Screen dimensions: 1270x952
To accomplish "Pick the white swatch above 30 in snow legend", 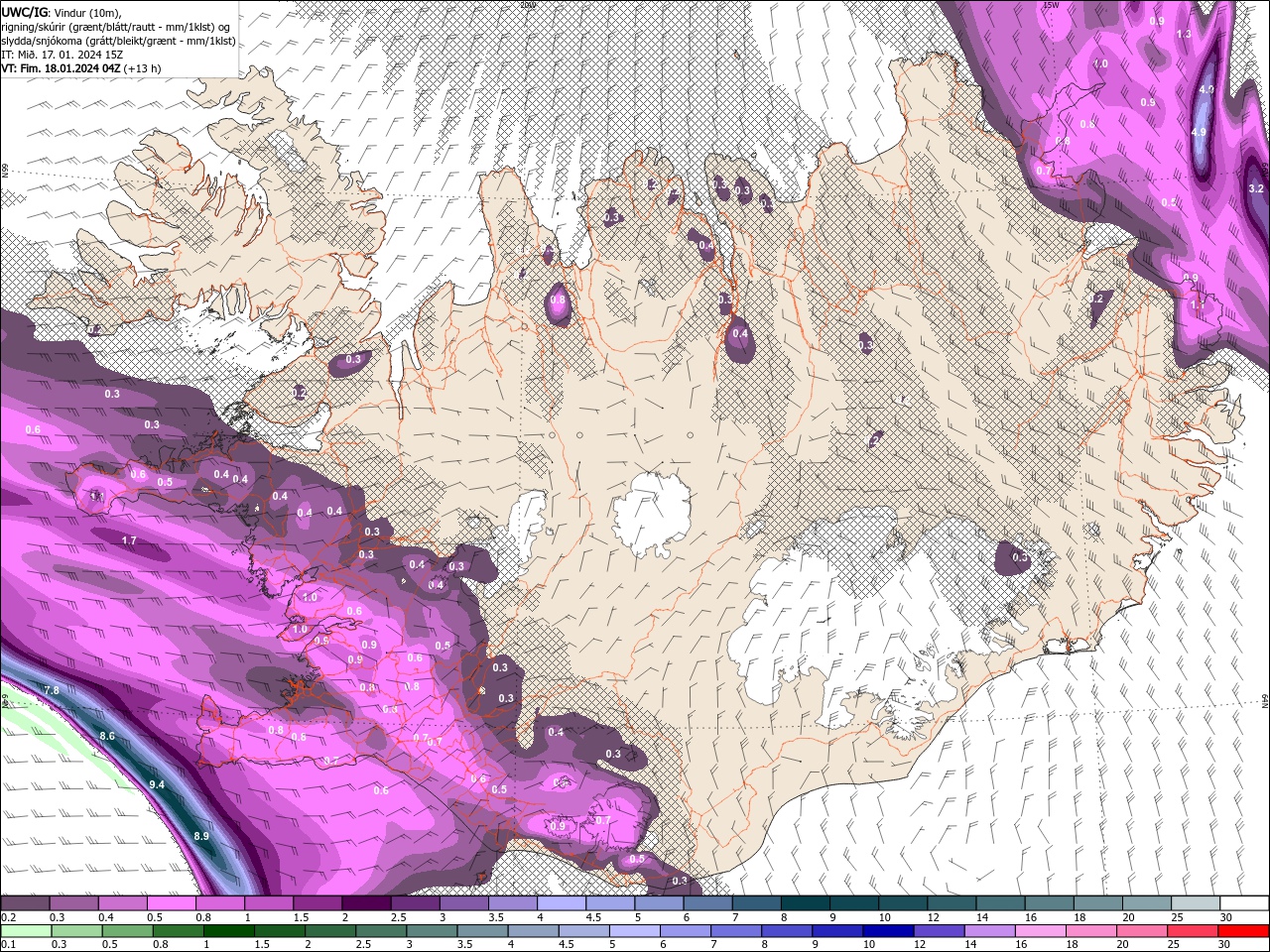I will point(1244,903).
